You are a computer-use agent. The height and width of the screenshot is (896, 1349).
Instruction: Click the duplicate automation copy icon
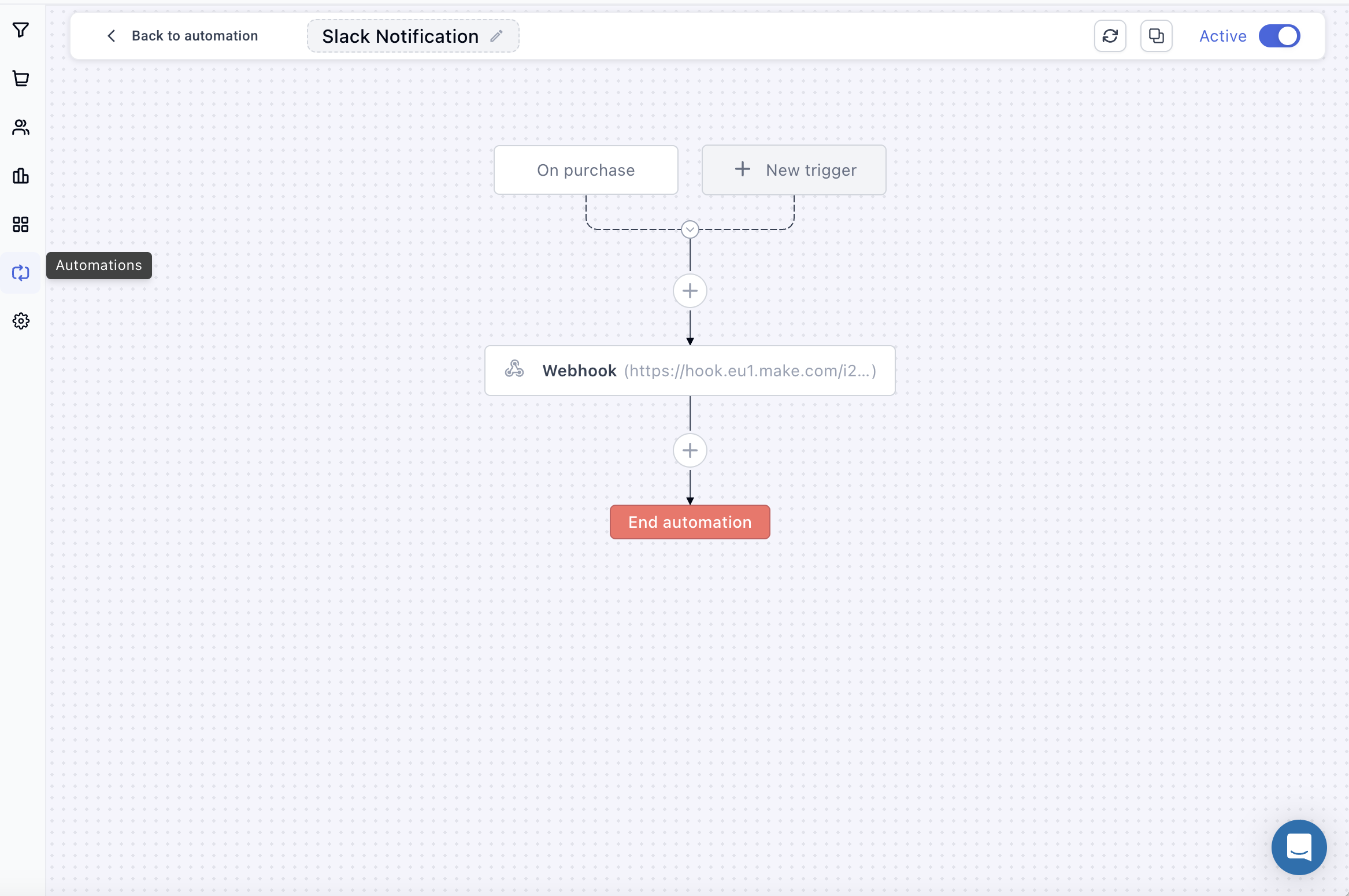1156,36
